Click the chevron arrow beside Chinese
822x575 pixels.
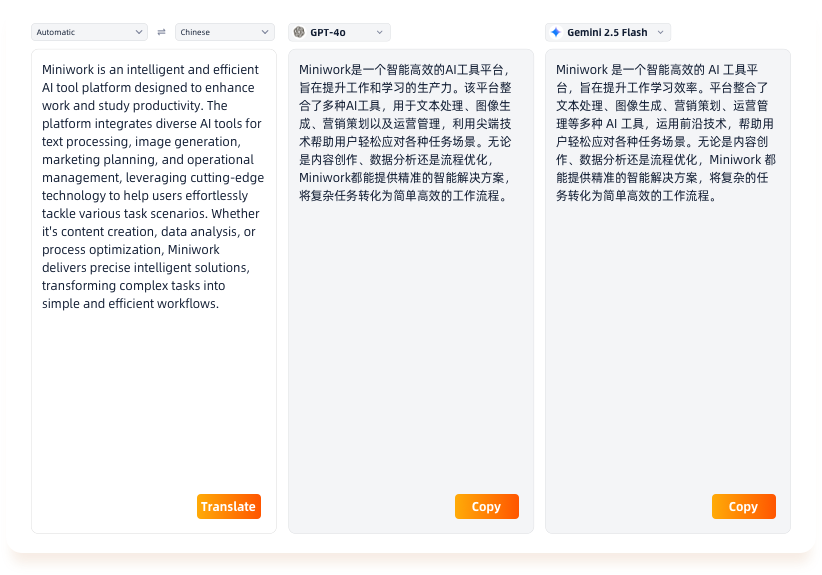pyautogui.click(x=265, y=32)
